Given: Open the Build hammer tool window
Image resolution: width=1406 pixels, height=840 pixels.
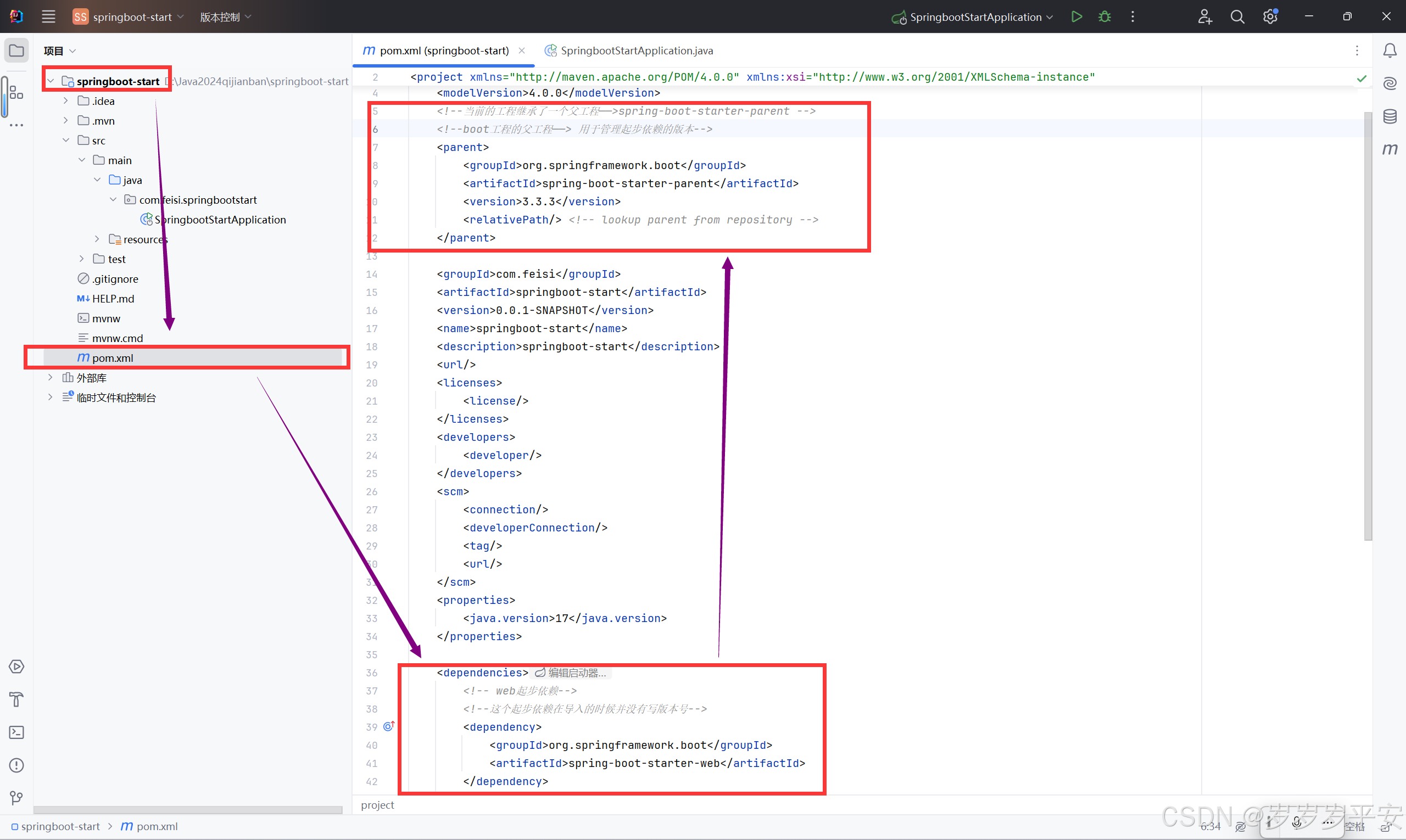Looking at the screenshot, I should [16, 699].
